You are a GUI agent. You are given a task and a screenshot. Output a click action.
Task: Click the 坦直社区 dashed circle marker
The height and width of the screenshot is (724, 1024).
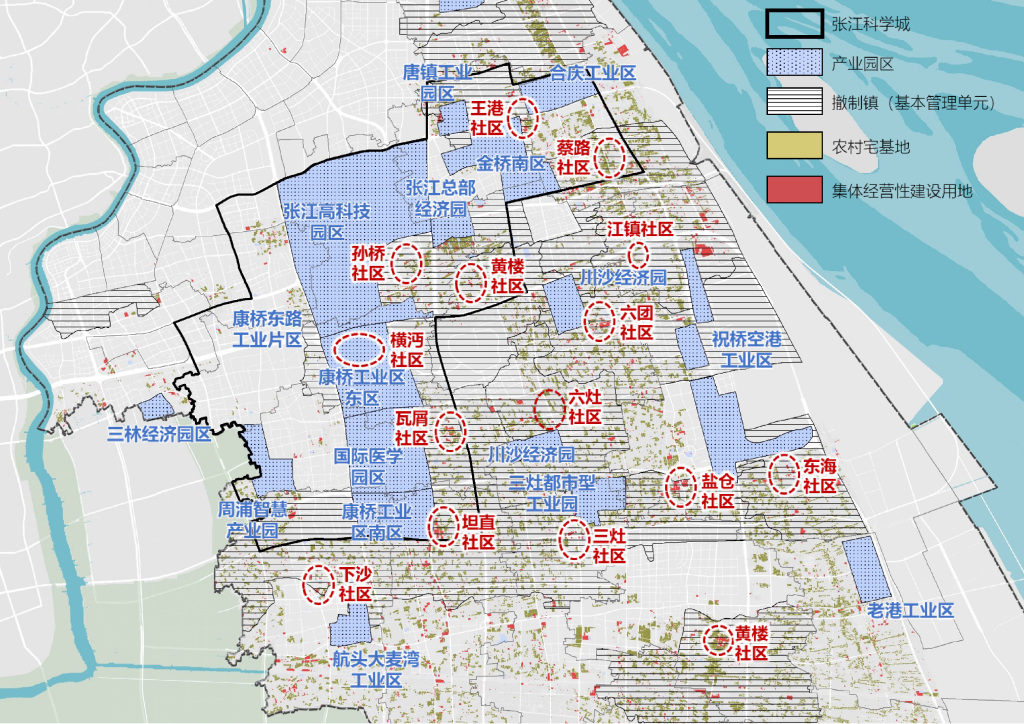(x=442, y=526)
